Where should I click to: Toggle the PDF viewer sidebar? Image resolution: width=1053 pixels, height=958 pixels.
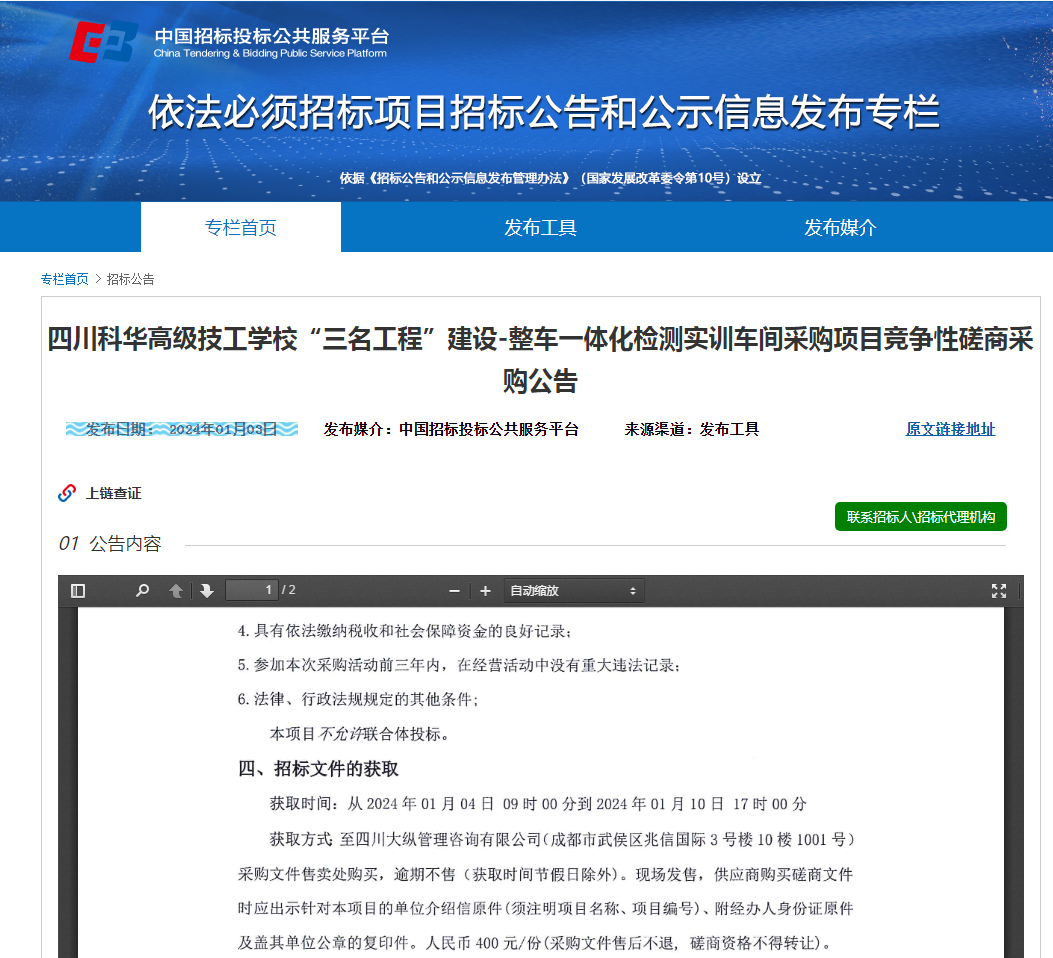(x=78, y=591)
